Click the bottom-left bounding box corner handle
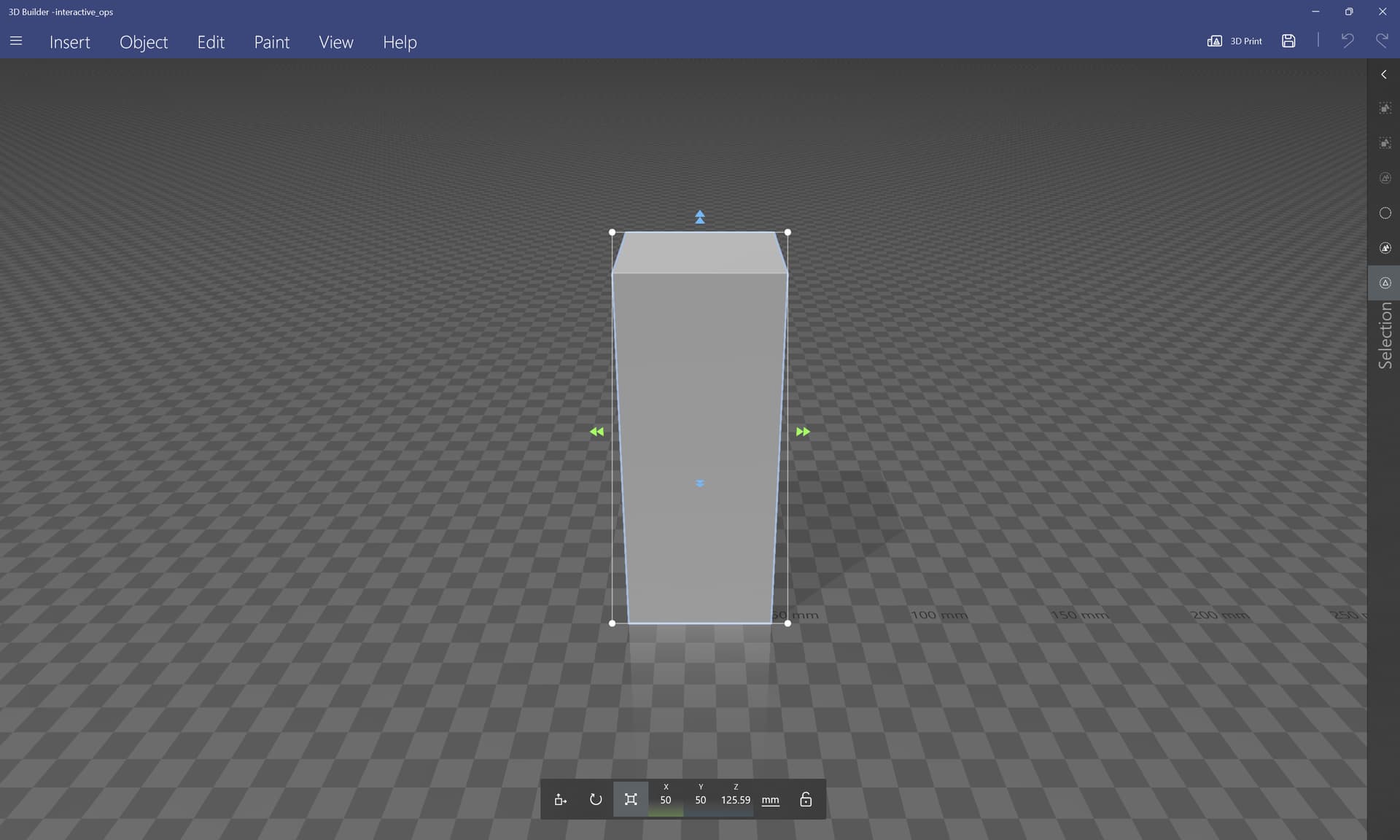Screen dimensions: 1400x840 pos(612,623)
